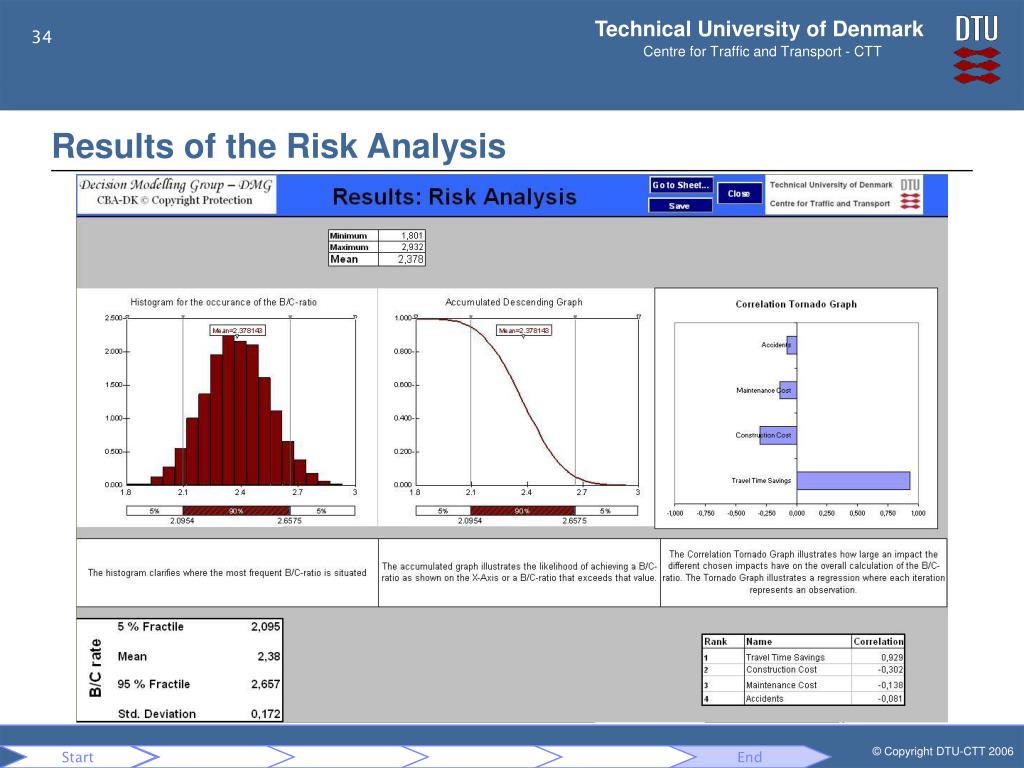Click correlation value 0,929
Image resolution: width=1024 pixels, height=768 pixels.
coord(891,658)
